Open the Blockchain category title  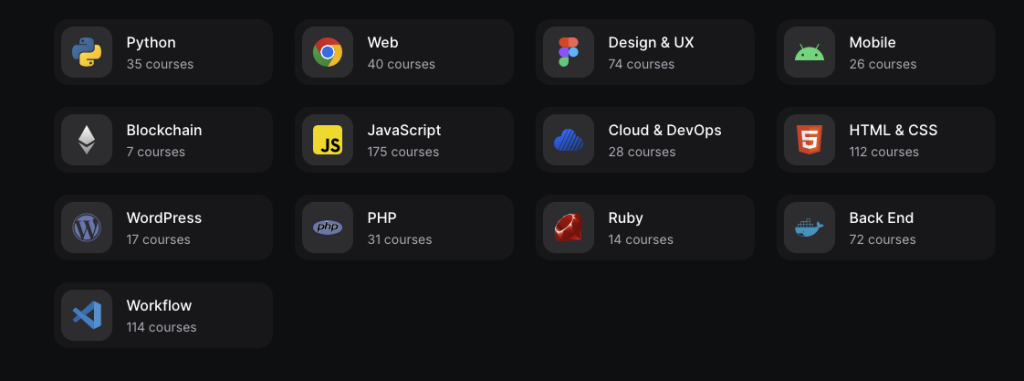pyautogui.click(x=164, y=131)
